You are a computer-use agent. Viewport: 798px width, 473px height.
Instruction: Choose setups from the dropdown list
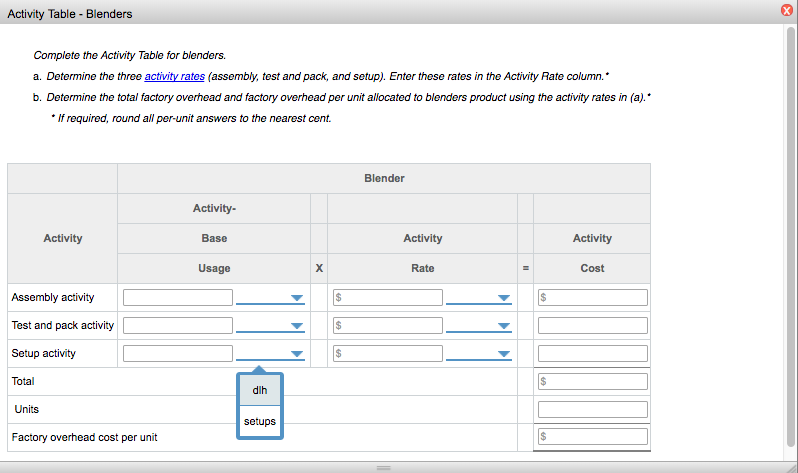(x=260, y=421)
